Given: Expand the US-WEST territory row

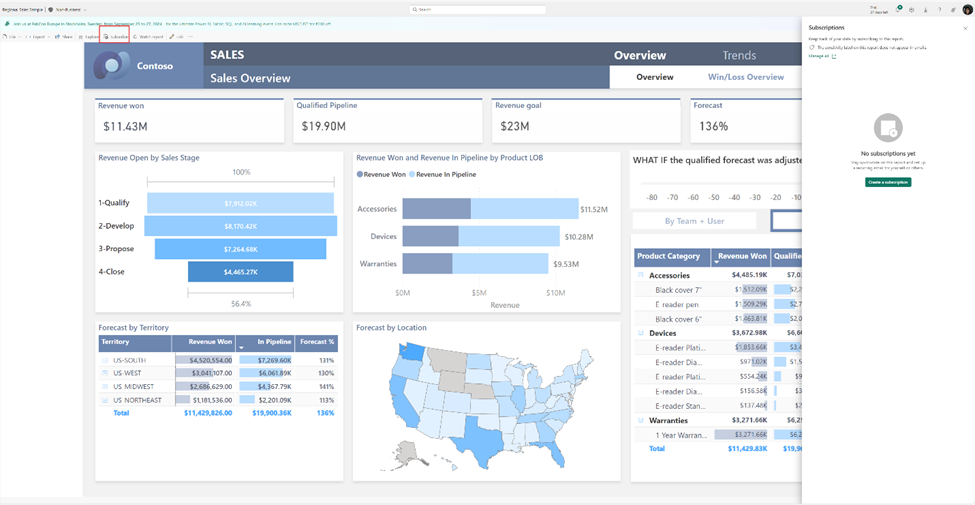Looking at the screenshot, I should (x=104, y=373).
